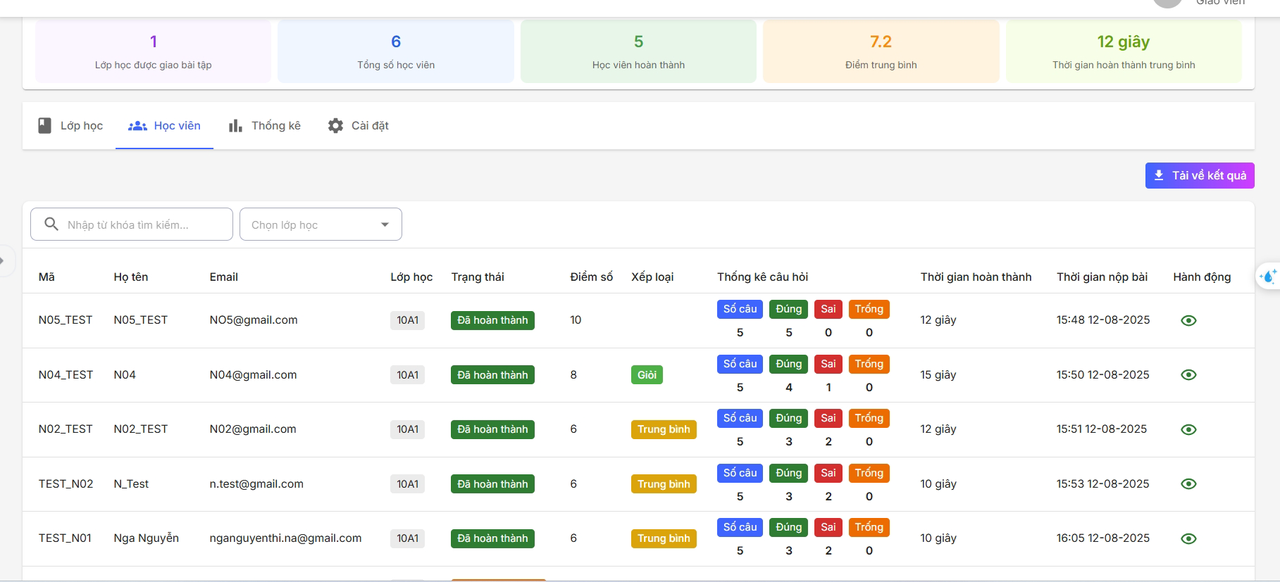Open the Chọn lớp học dropdown

321,225
